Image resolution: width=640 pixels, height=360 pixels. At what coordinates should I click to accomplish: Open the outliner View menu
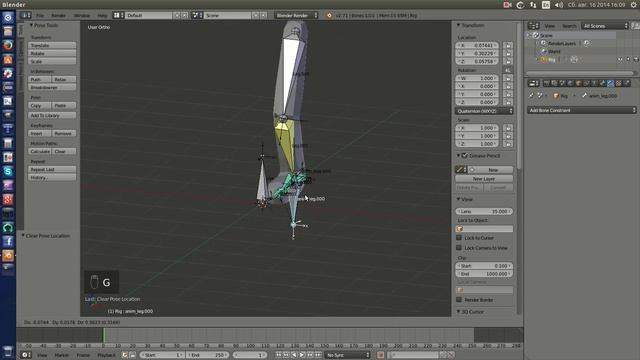pos(550,26)
